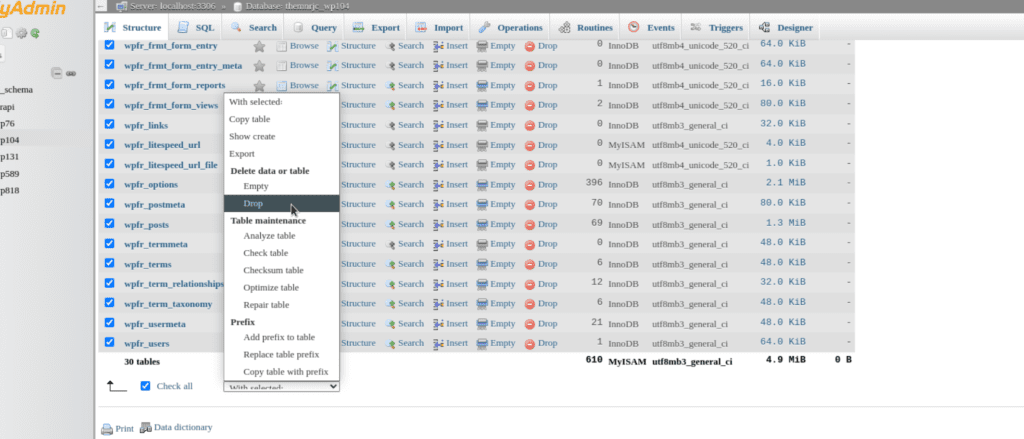This screenshot has height=439, width=1024.
Task: Click the Browse link for wpfr_frmt_form_reports
Action: 304,86
